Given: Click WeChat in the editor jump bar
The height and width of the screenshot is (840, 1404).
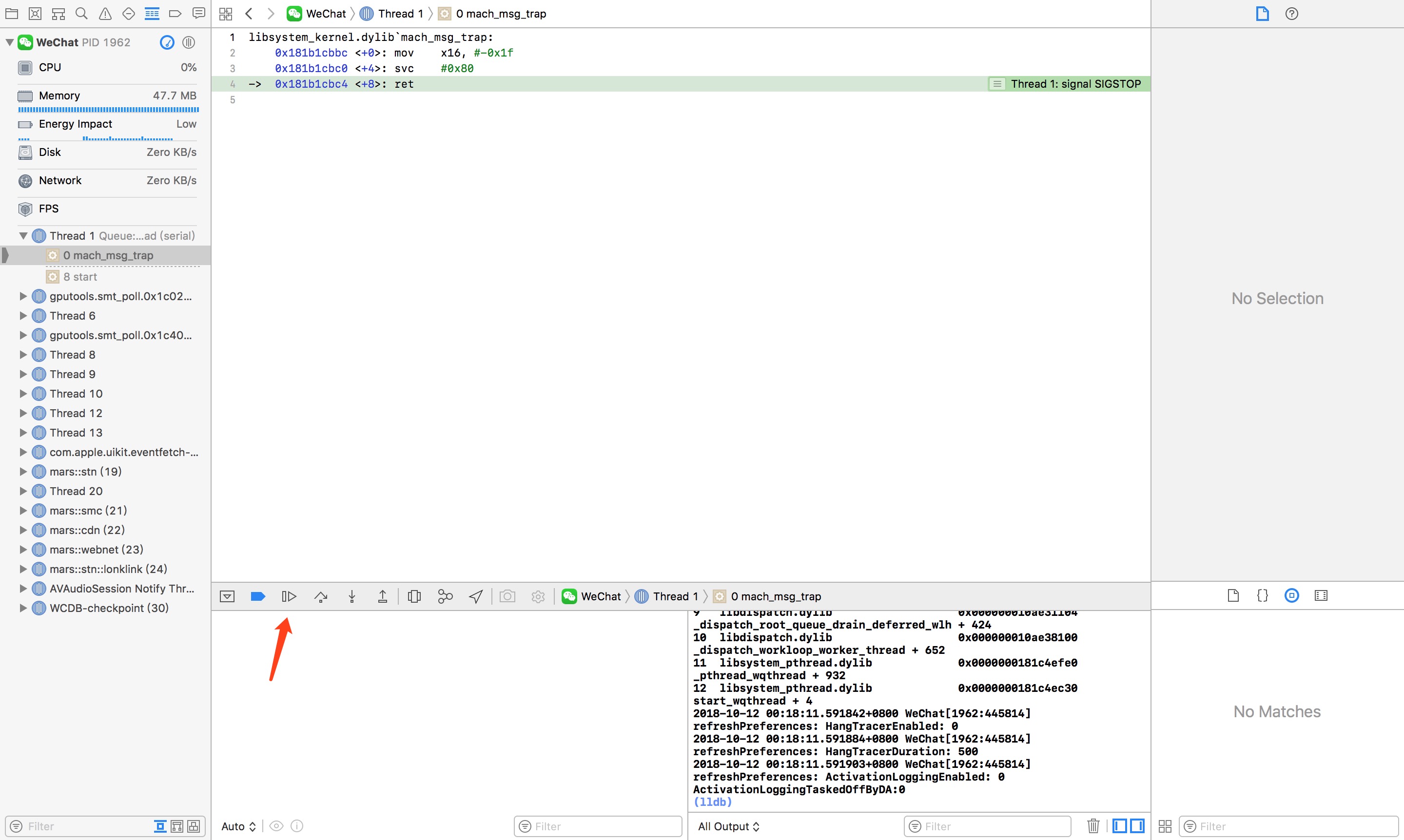Looking at the screenshot, I should coord(316,14).
